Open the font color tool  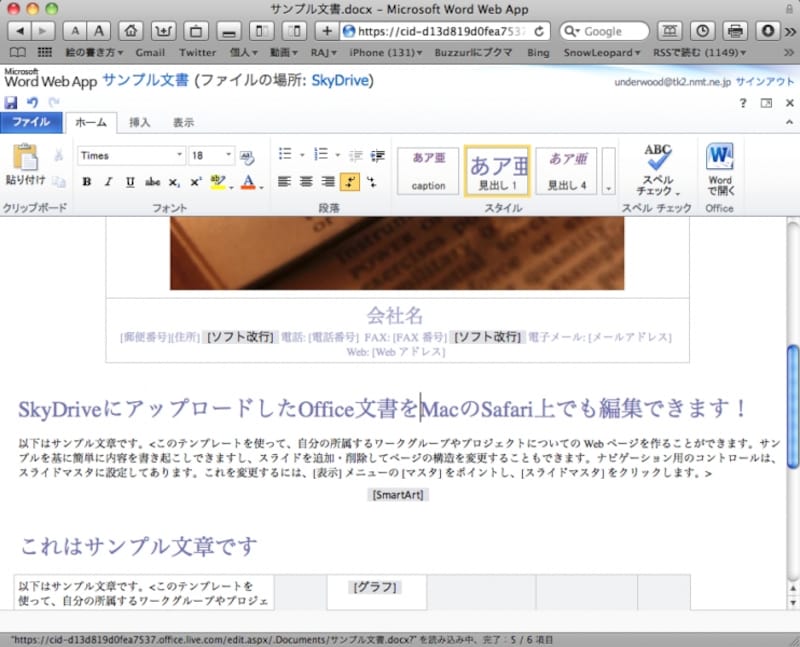point(249,182)
